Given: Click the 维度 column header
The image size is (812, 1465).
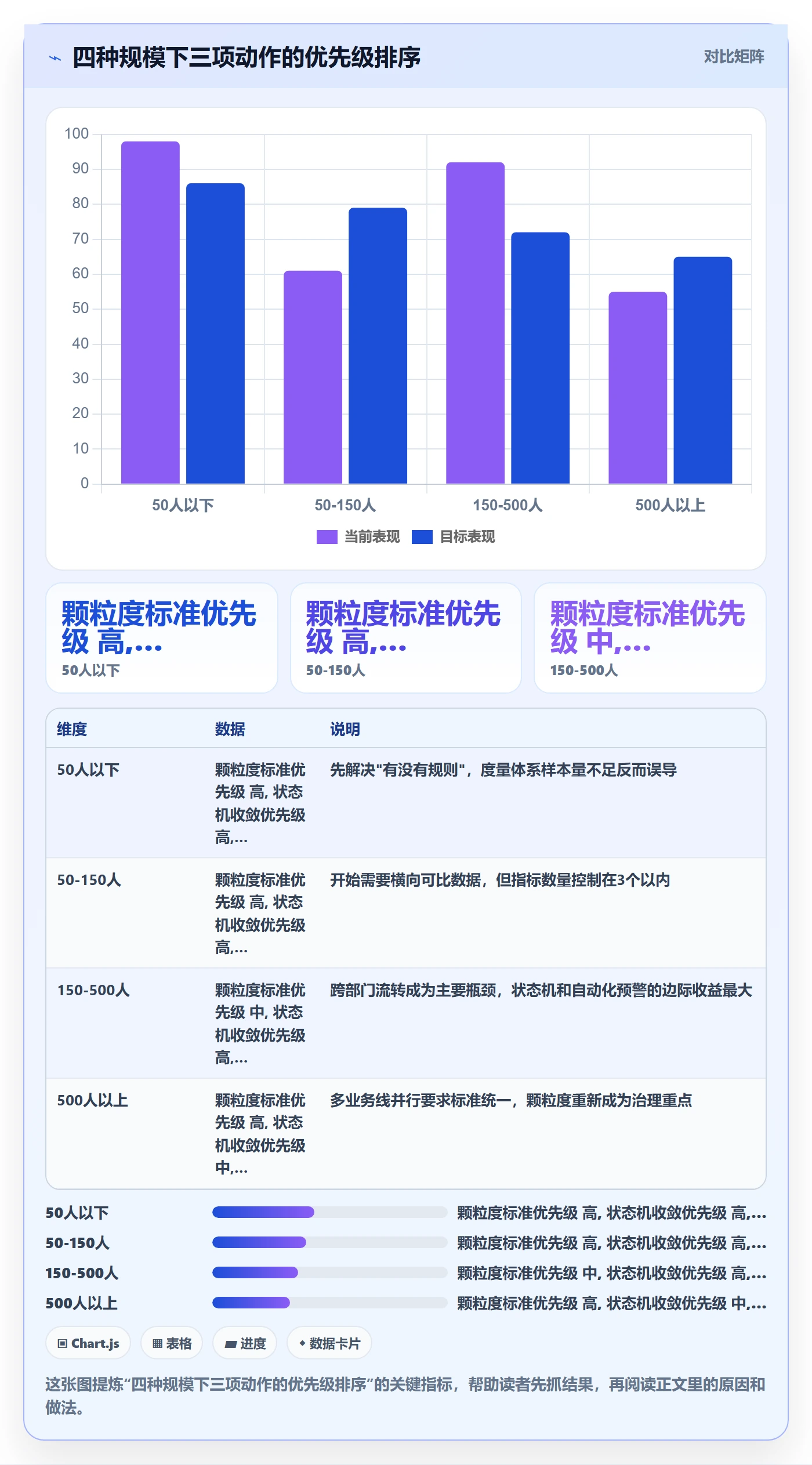Looking at the screenshot, I should (72, 729).
